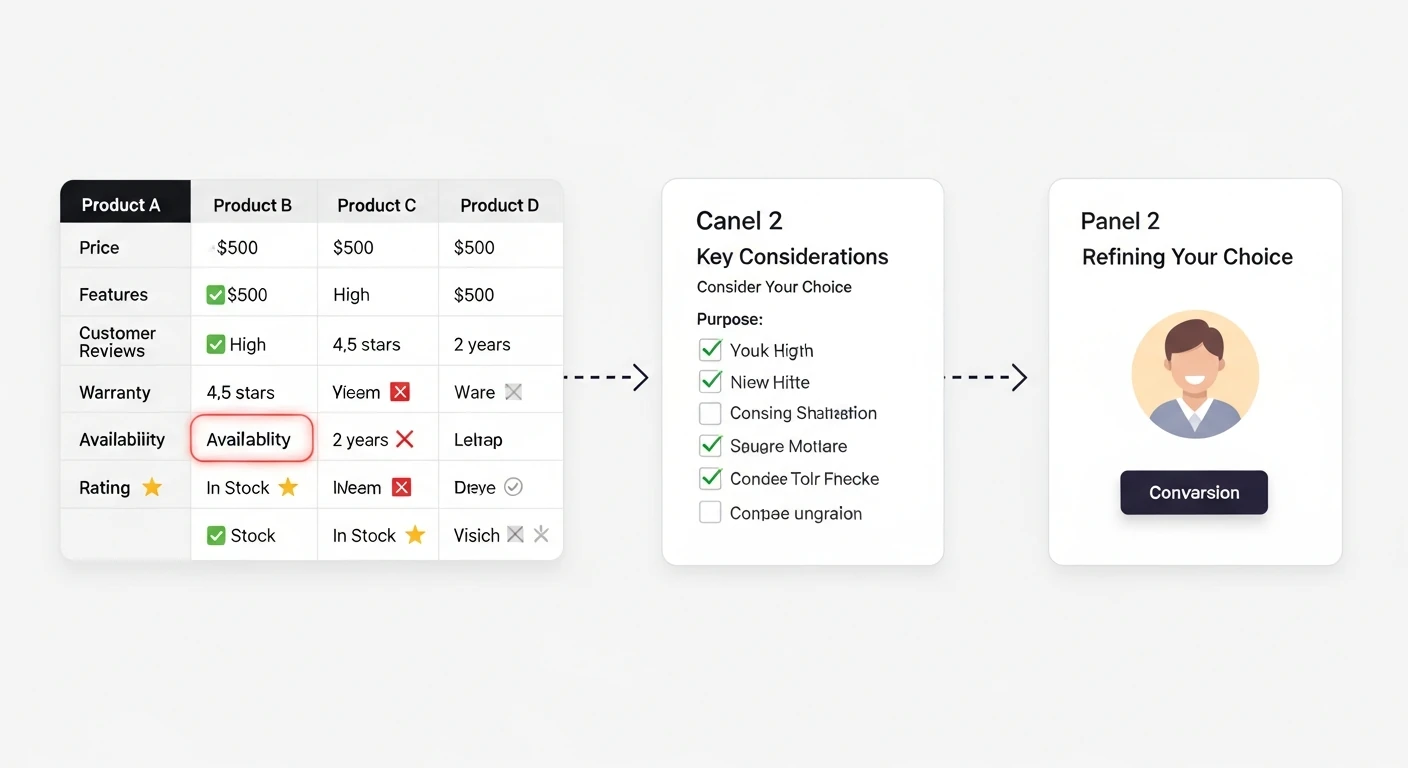
Task: Click the red X beside 2 years in Product C
Action: tap(405, 439)
